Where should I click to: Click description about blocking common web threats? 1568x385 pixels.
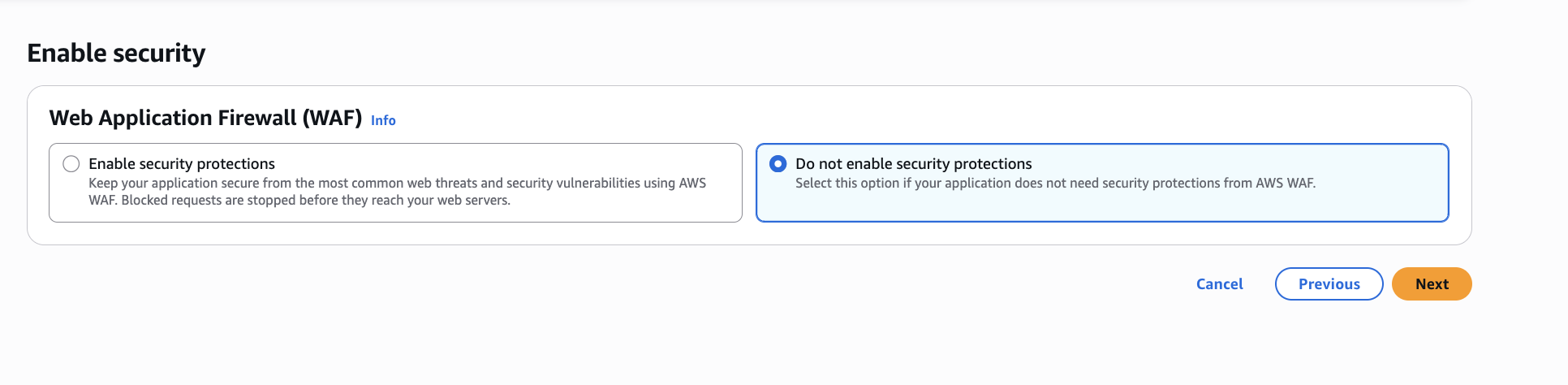[x=397, y=184]
